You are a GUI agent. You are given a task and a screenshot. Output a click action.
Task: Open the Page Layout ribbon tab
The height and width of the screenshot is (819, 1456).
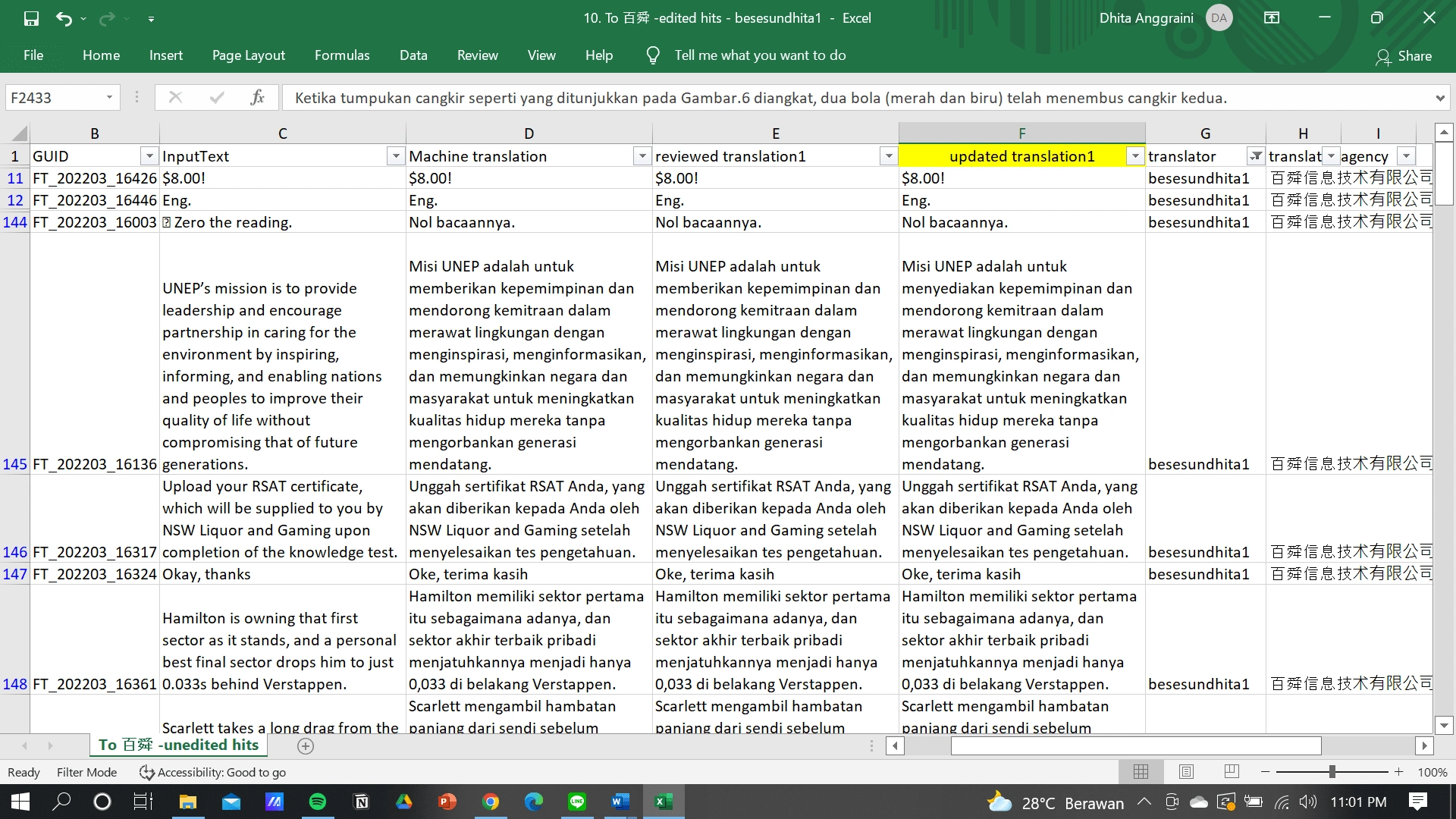point(249,55)
